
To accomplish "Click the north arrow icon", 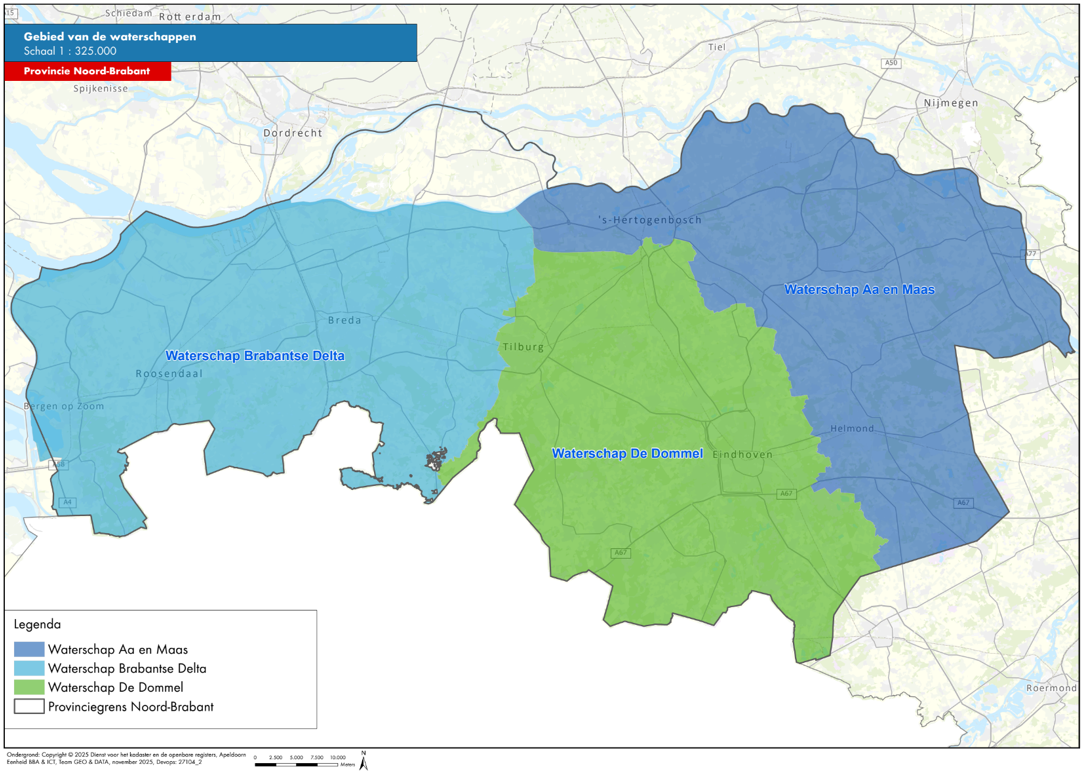I will (364, 759).
